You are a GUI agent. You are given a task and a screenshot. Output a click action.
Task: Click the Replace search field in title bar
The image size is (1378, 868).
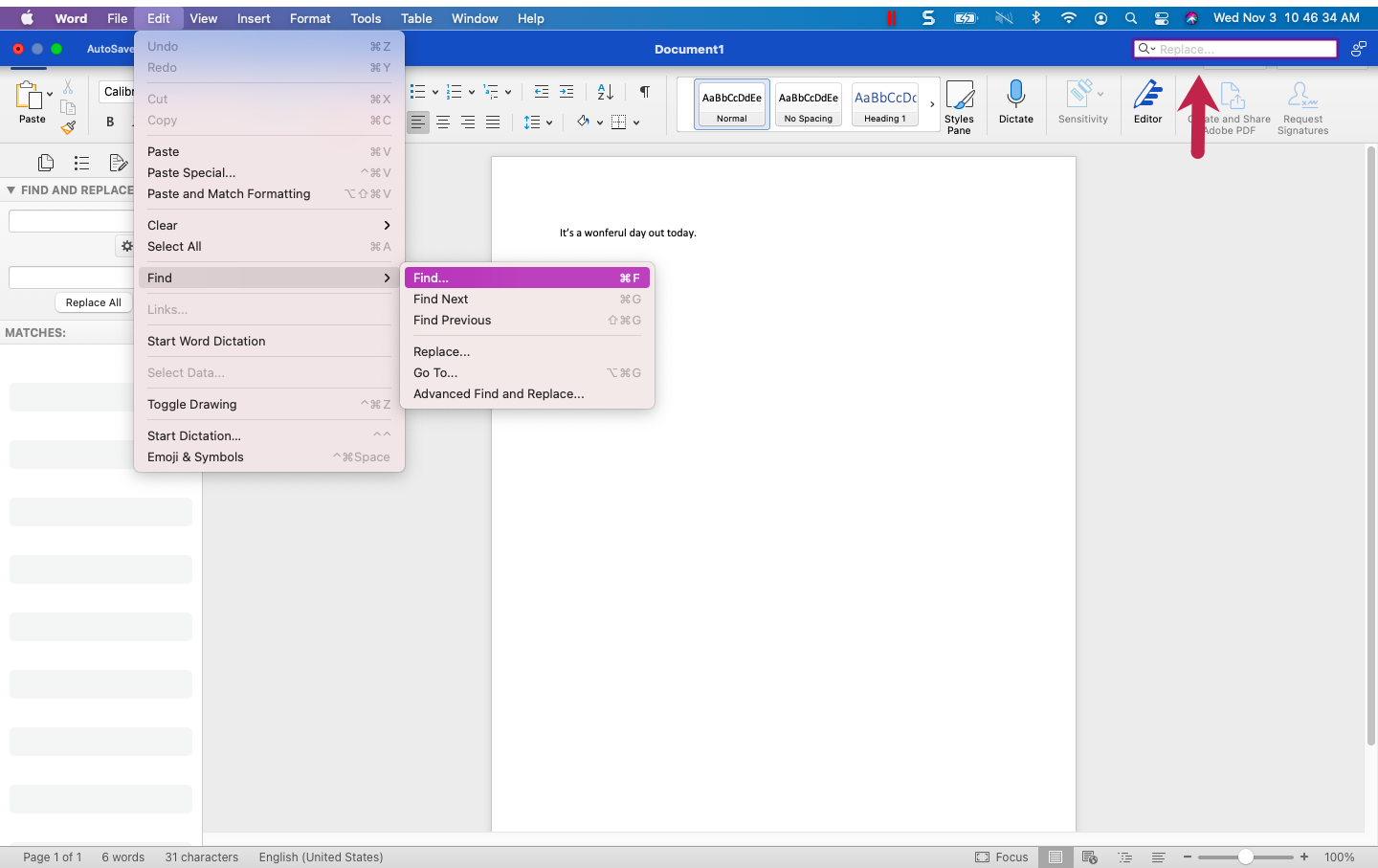(x=1234, y=48)
